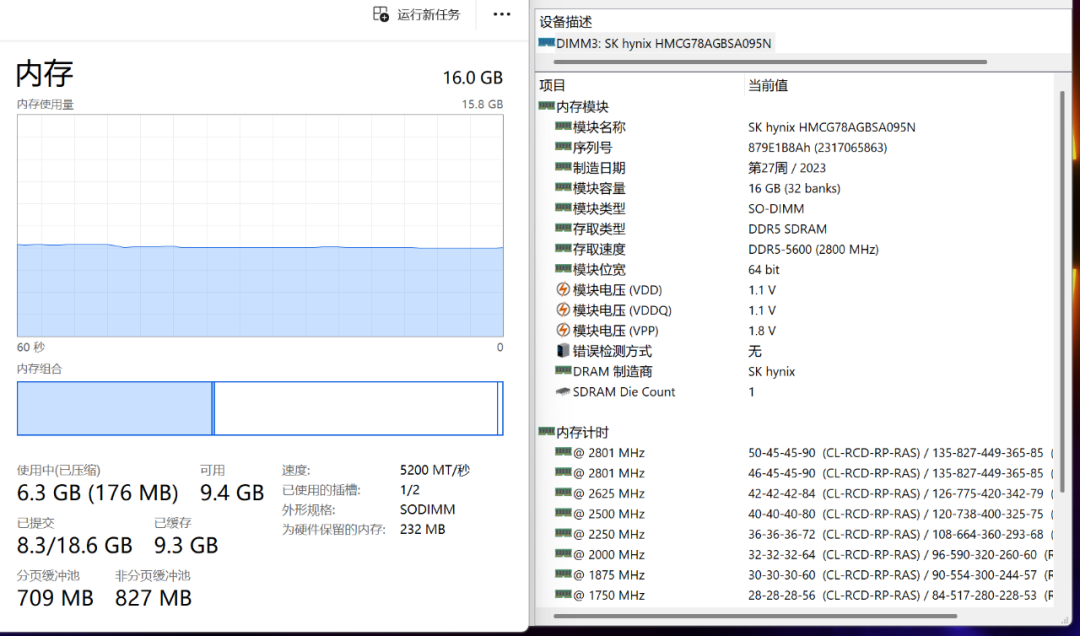Click the memory usage graph
The width and height of the screenshot is (1080, 636).
(260, 225)
